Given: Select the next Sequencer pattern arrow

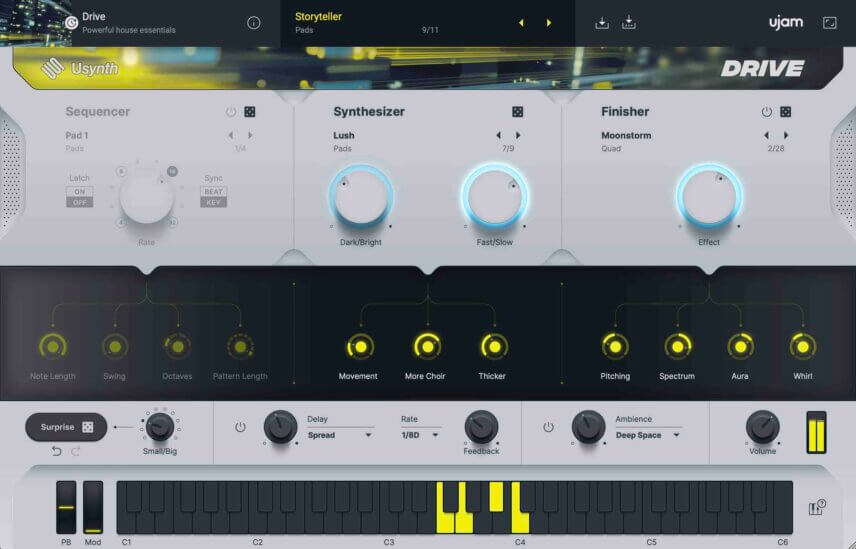Looking at the screenshot, I should tap(250, 135).
